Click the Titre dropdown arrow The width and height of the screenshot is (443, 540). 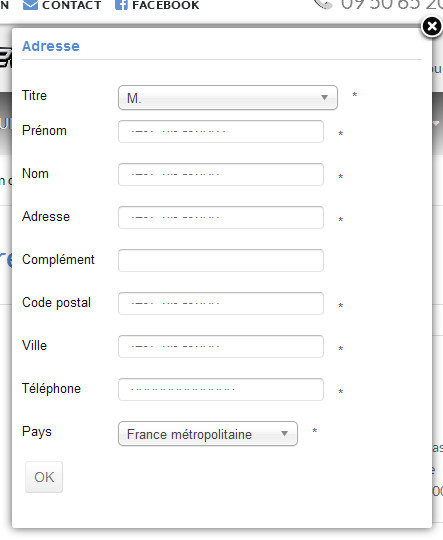[x=324, y=98]
